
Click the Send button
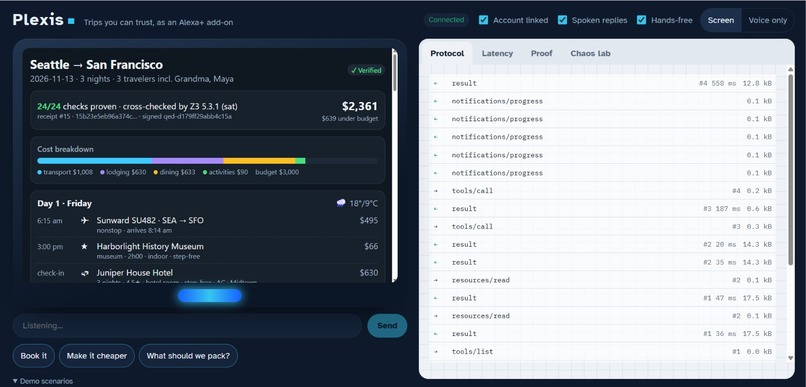pos(387,326)
